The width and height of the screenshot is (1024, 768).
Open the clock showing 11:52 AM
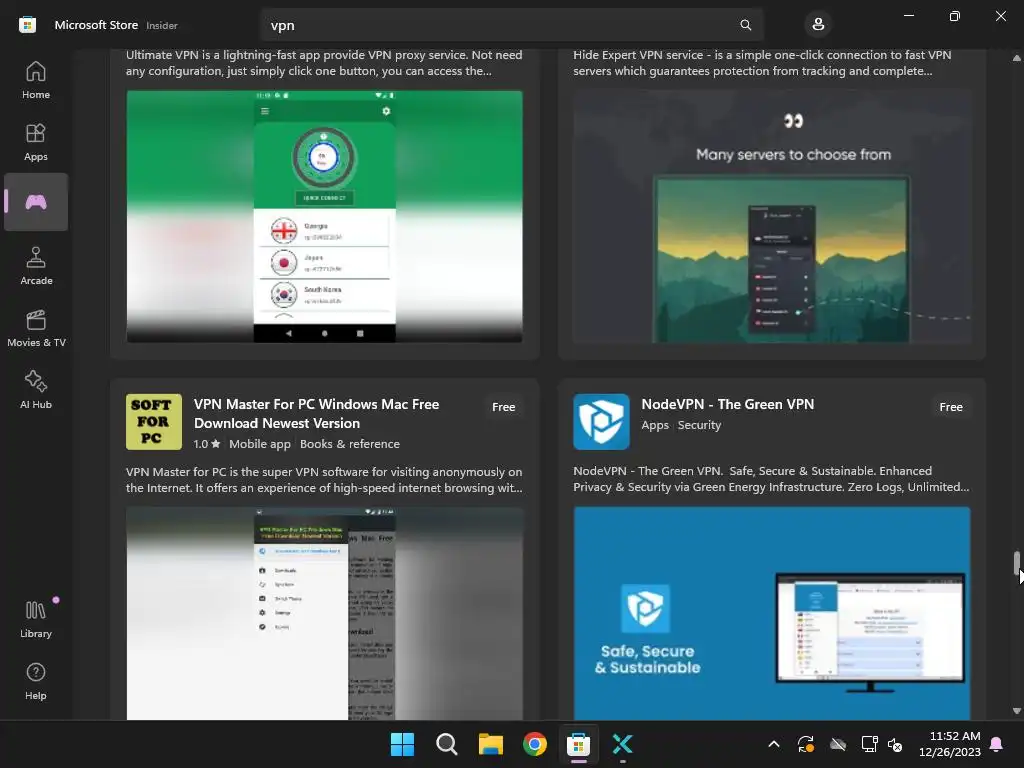[x=950, y=744]
